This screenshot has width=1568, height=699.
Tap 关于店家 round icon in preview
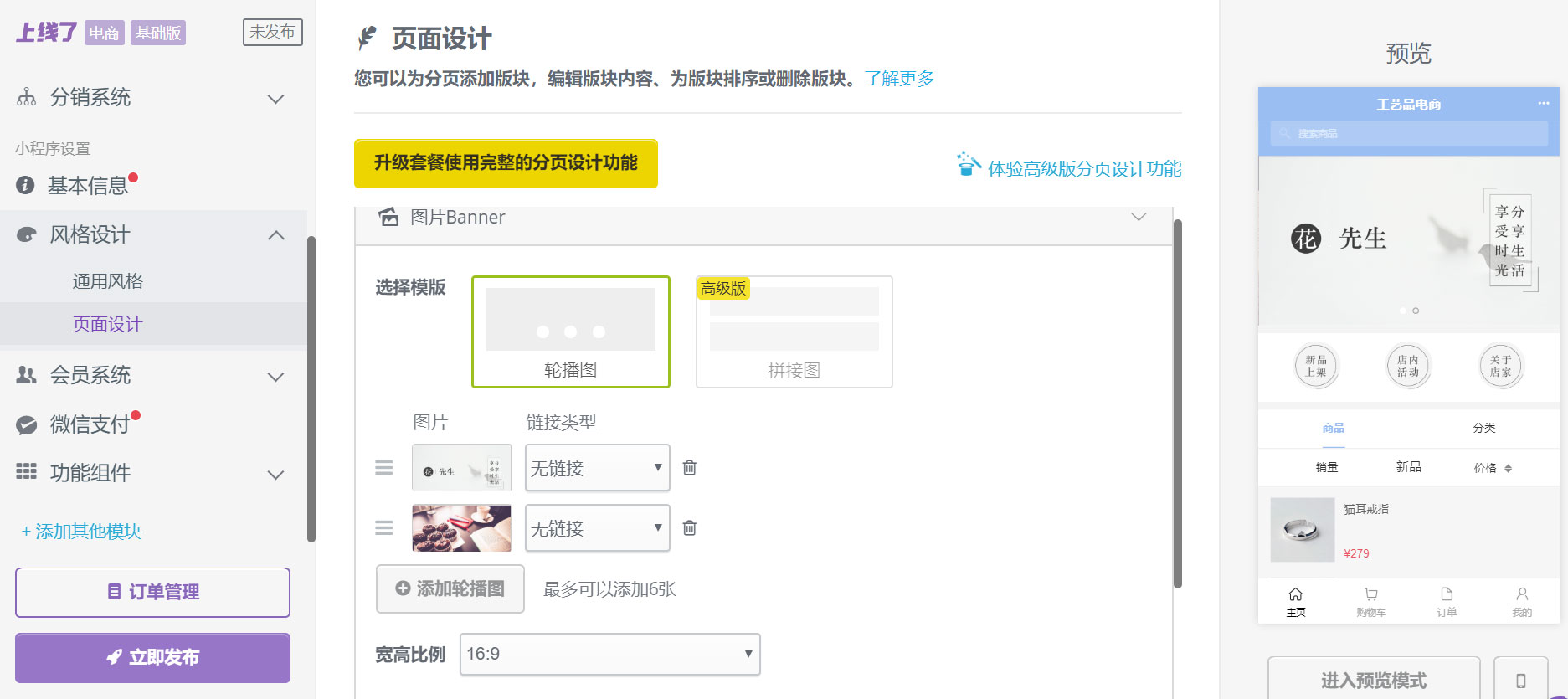1501,366
